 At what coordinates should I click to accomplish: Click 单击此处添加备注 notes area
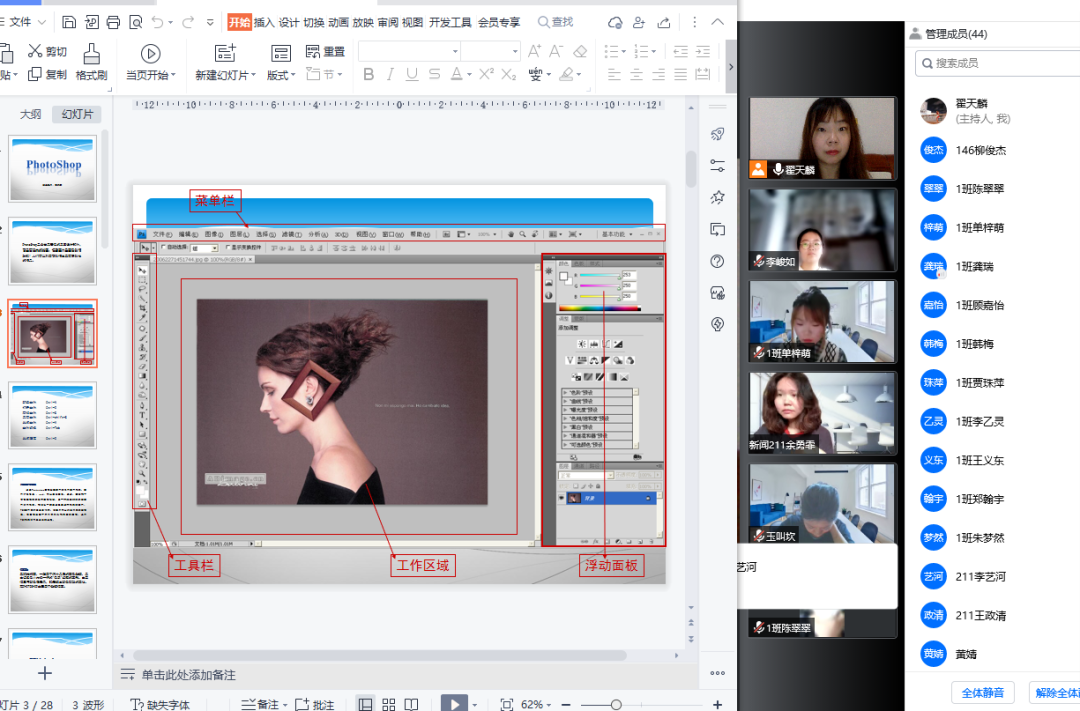click(x=189, y=675)
